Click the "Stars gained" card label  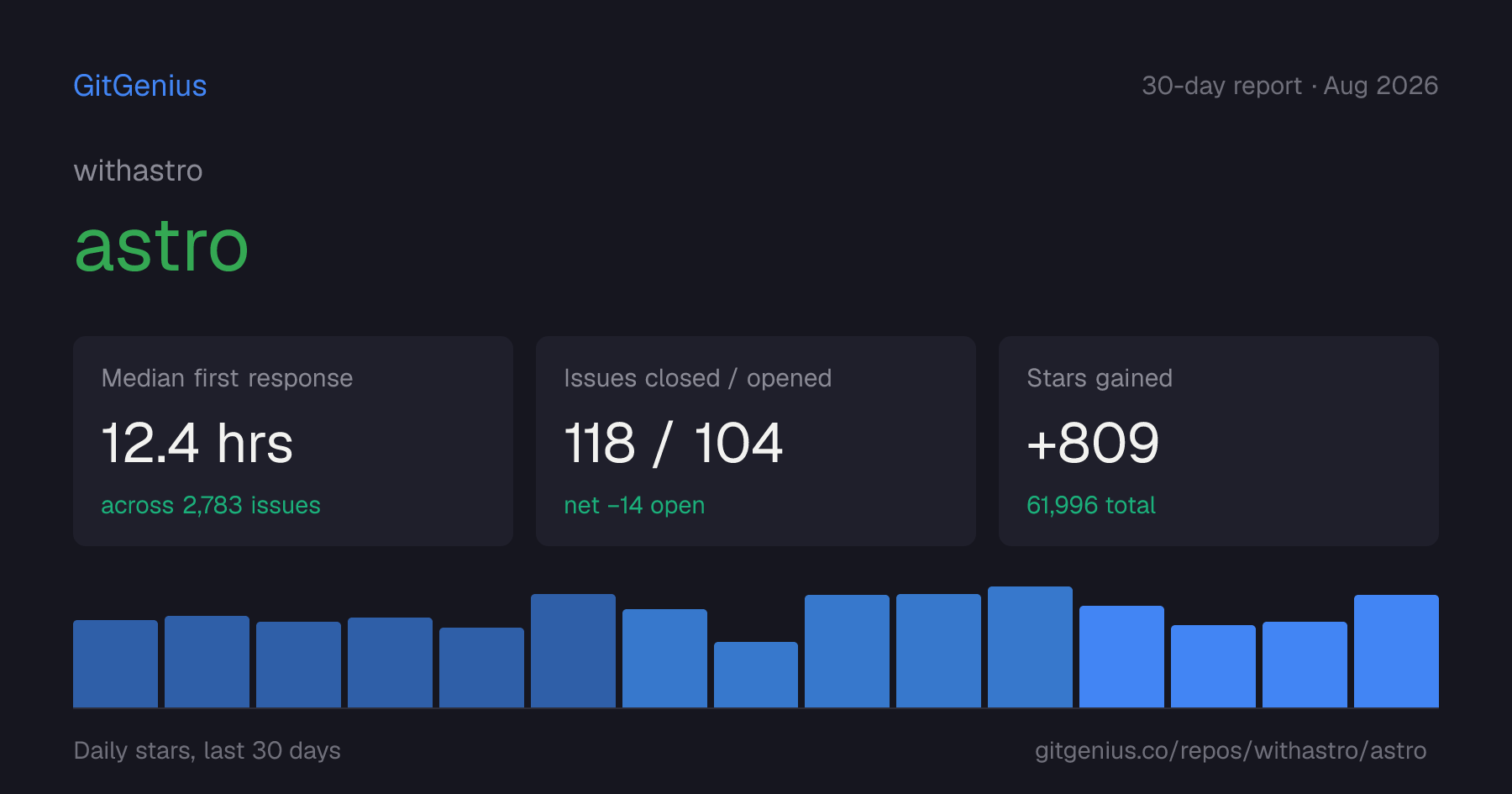pos(1100,378)
